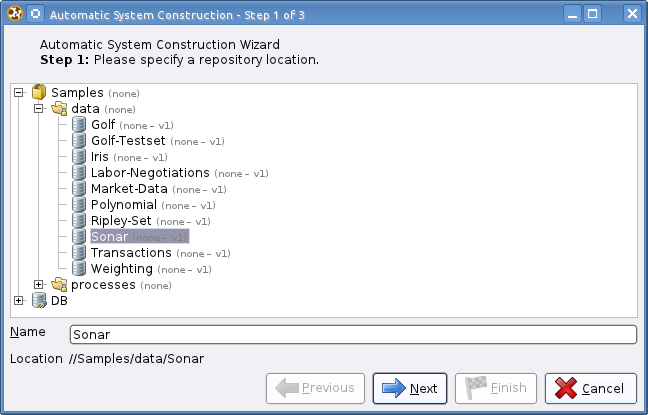Screen dimensions: 648x415
Task: Cancel the construction wizard
Action: tap(591, 388)
